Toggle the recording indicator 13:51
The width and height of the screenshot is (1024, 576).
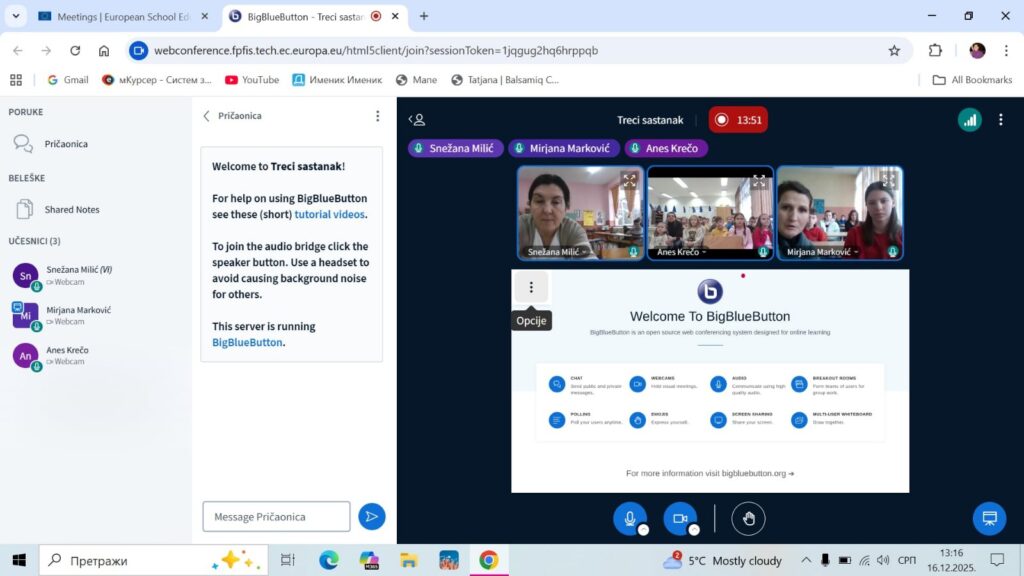coord(738,120)
